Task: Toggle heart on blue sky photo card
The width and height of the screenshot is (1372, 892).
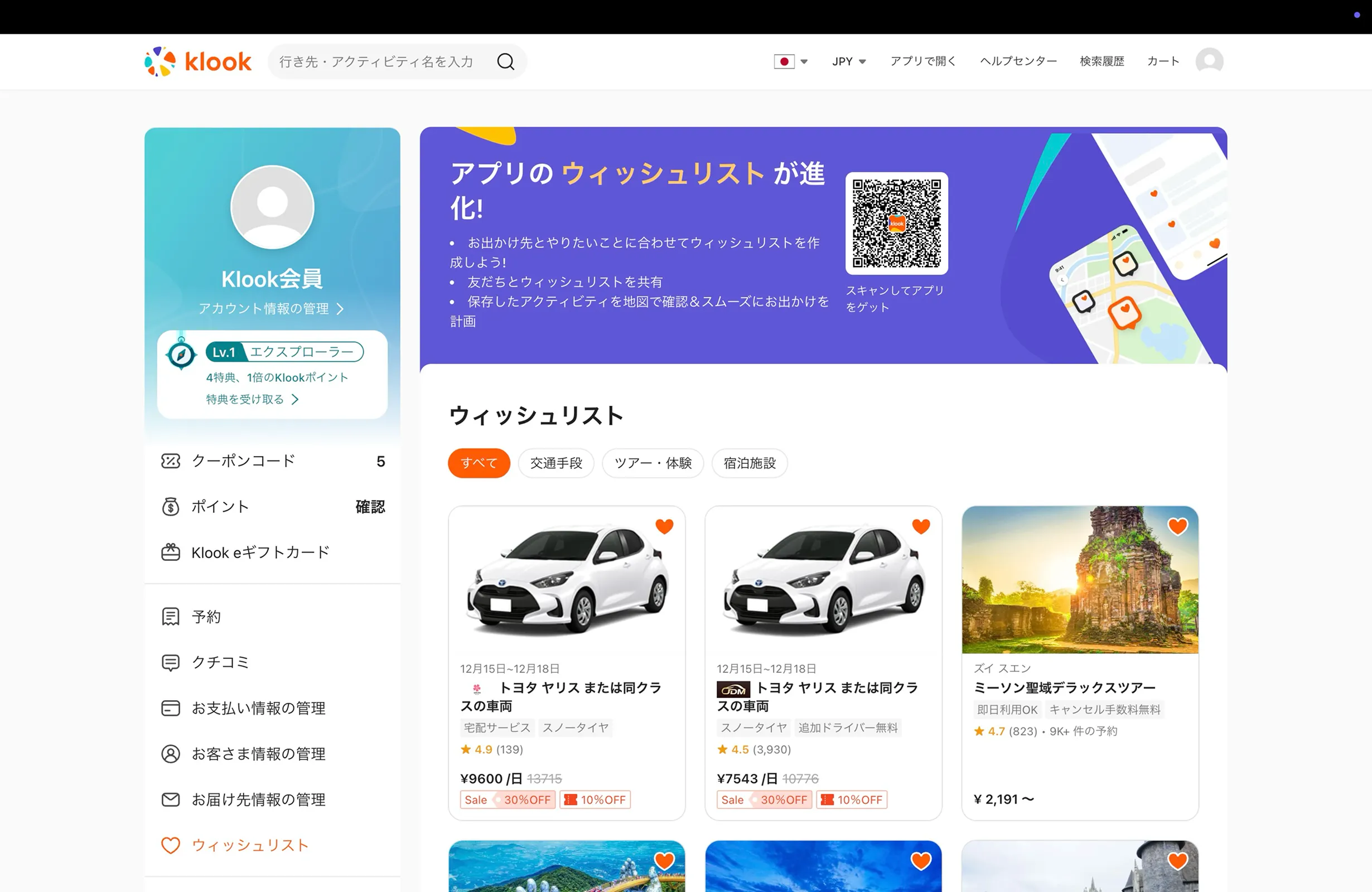Action: 921,861
